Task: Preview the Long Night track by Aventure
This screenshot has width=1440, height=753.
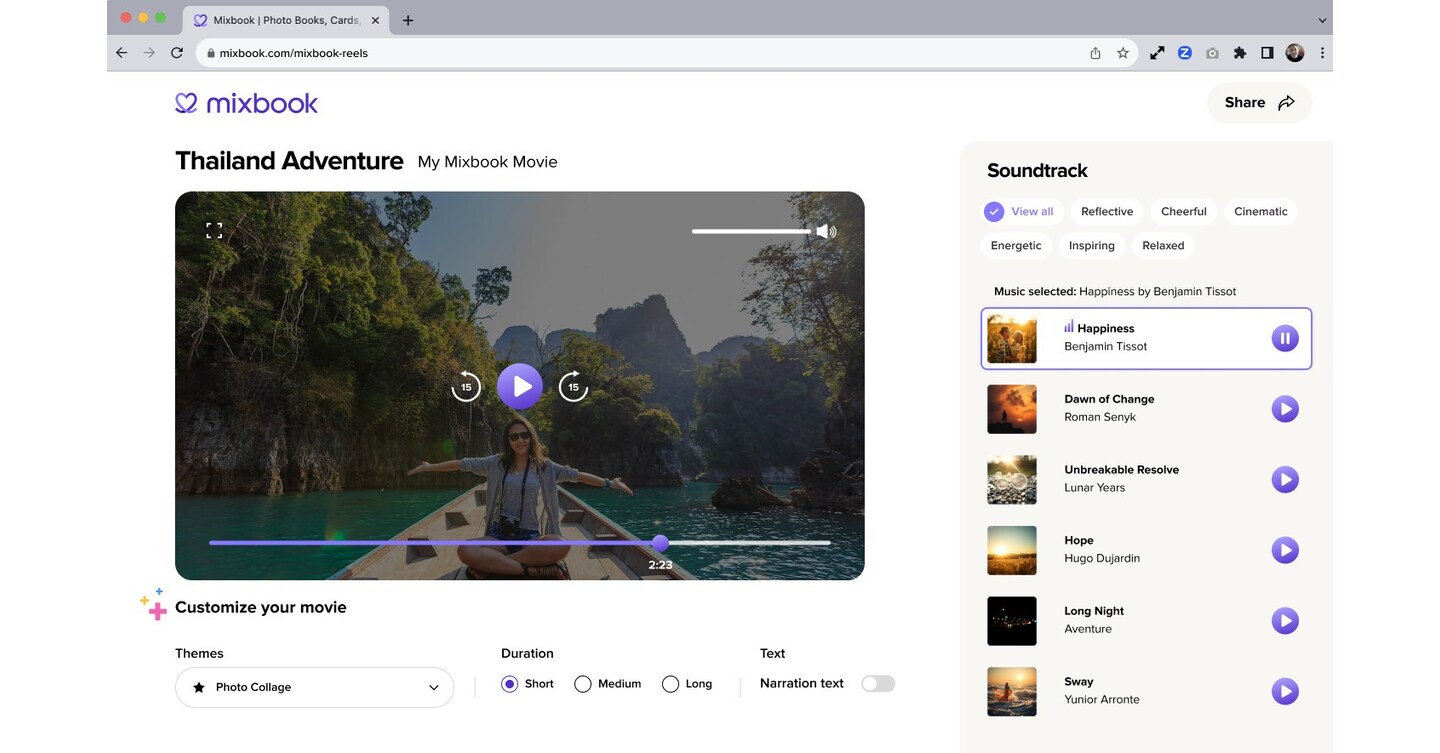Action: click(x=1285, y=620)
